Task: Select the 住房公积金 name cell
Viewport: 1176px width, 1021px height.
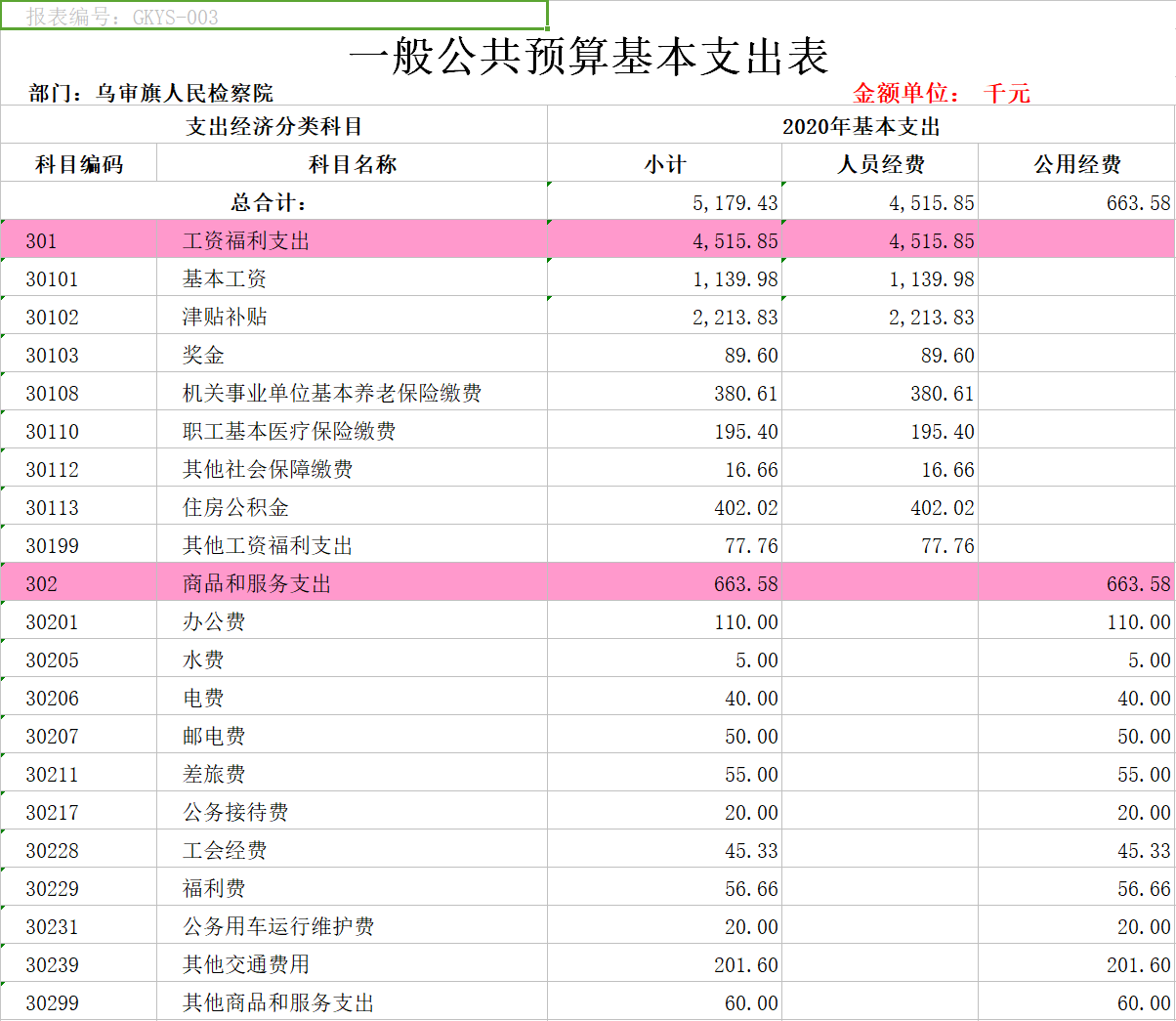Action: point(353,506)
